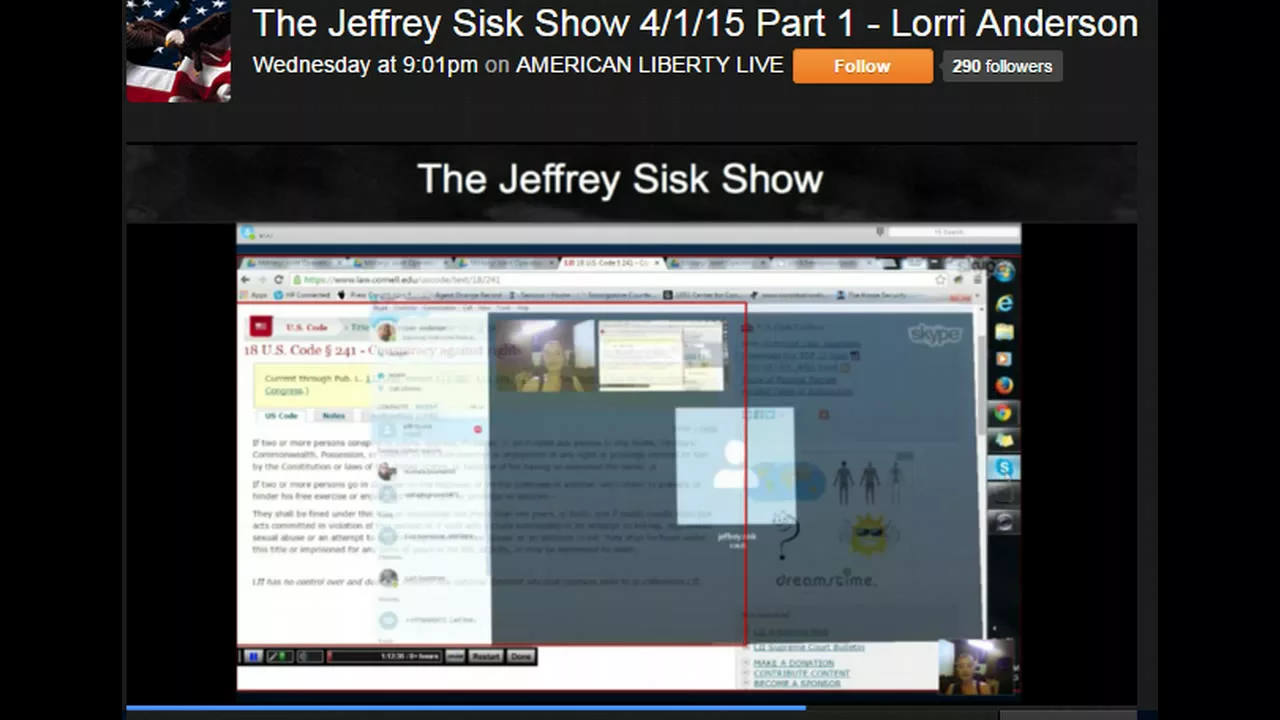Image resolution: width=1280 pixels, height=720 pixels.
Task: Open the BECOME A SPONSOR link
Action: coord(798,683)
